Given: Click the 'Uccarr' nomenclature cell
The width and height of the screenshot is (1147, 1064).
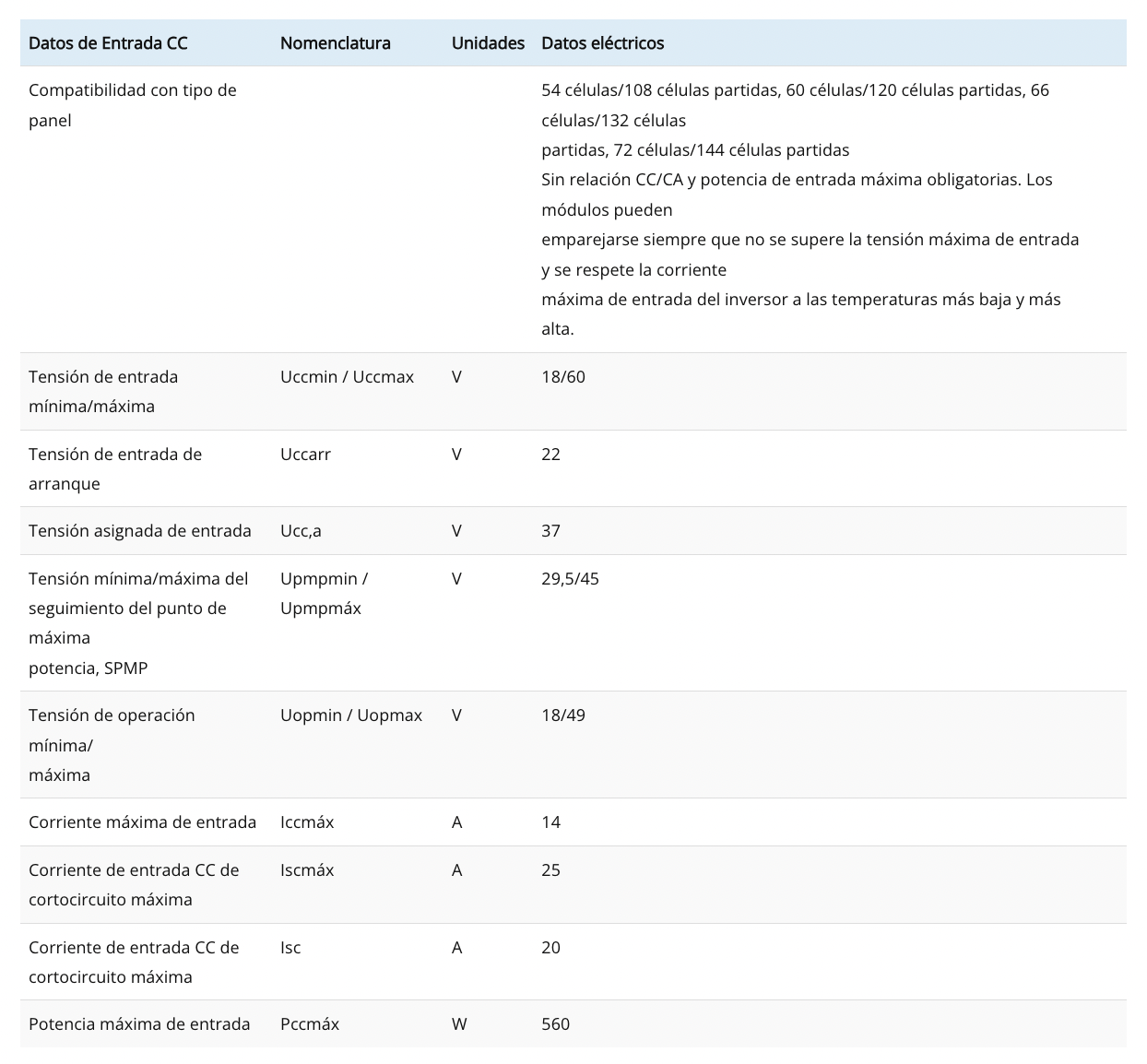Looking at the screenshot, I should tap(305, 455).
